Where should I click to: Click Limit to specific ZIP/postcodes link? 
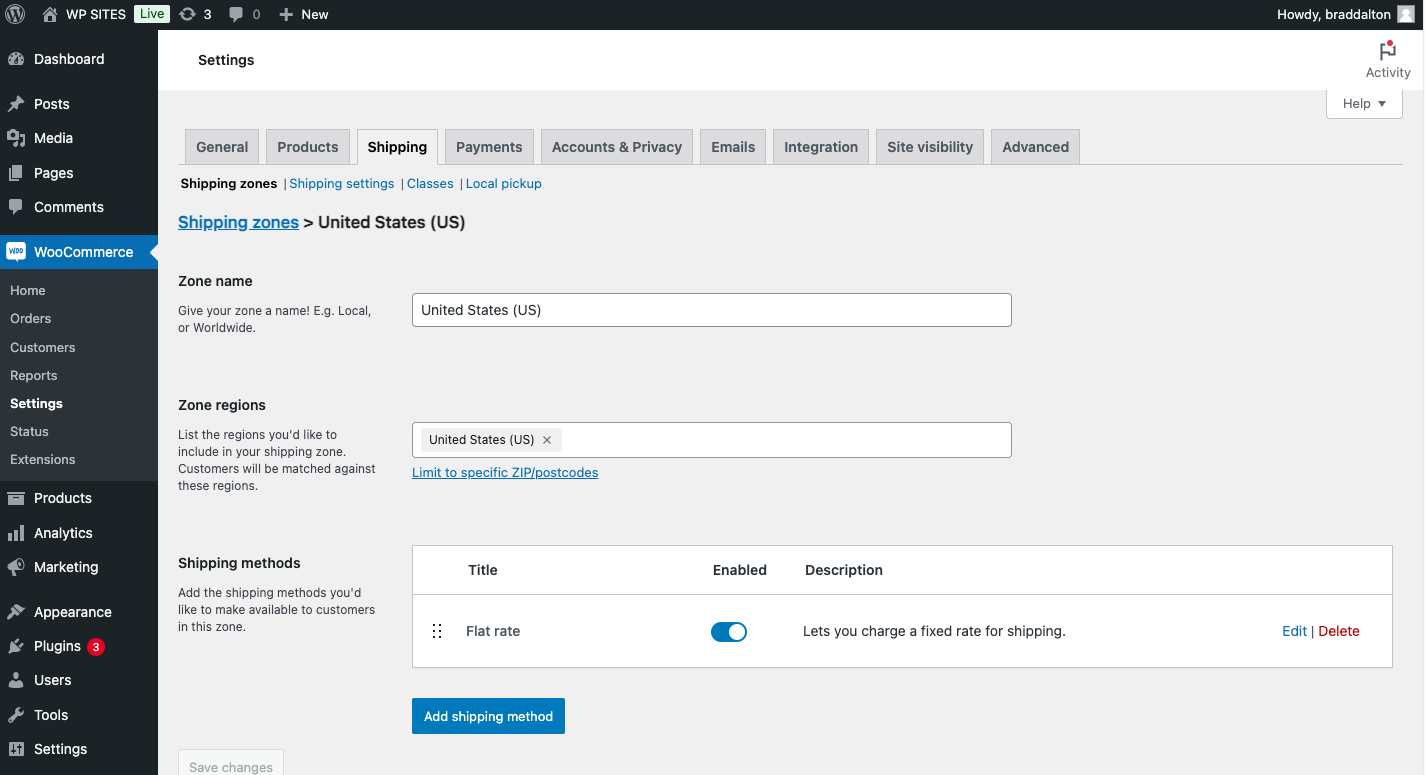505,472
